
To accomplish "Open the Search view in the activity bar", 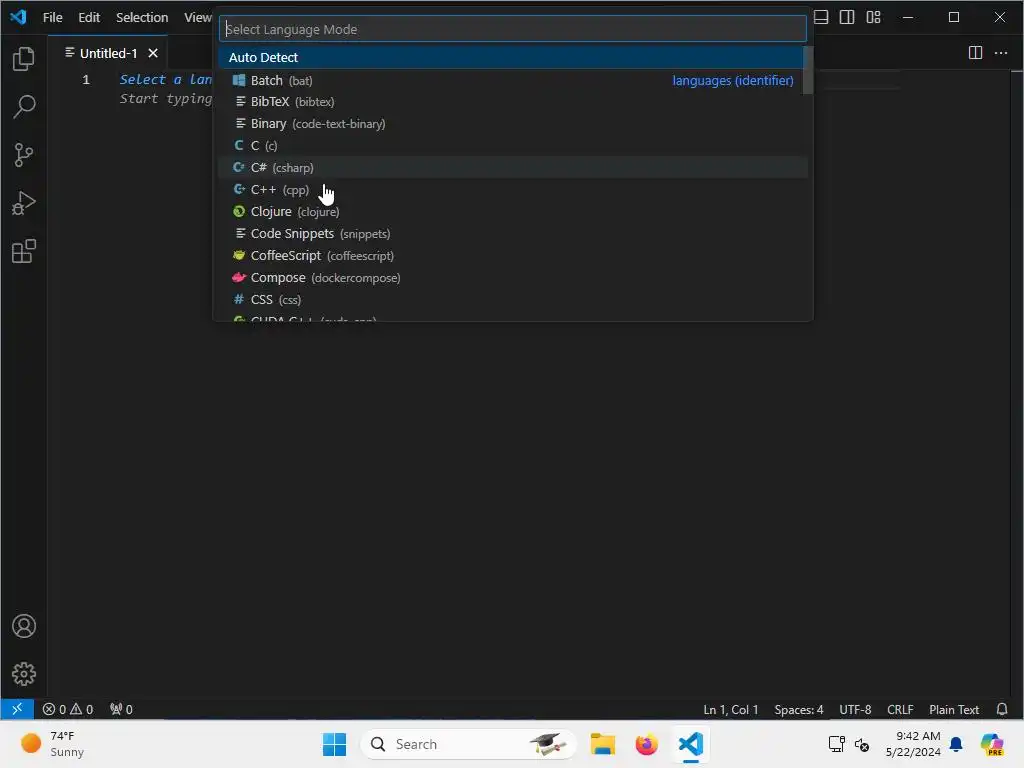I will tap(24, 106).
